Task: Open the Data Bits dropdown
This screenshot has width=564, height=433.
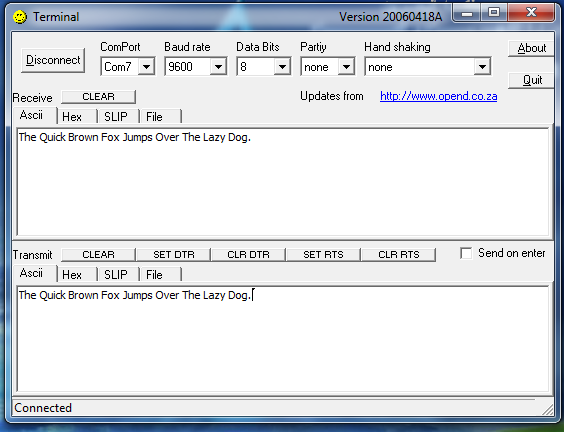Action: click(x=282, y=67)
